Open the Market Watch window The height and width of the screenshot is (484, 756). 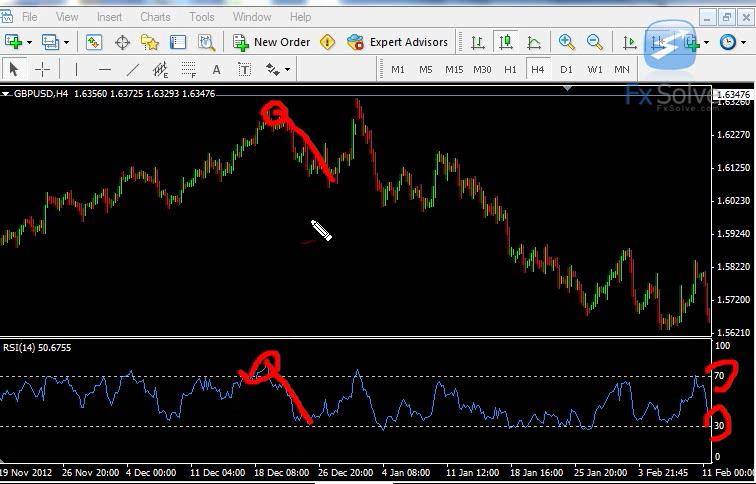[94, 42]
